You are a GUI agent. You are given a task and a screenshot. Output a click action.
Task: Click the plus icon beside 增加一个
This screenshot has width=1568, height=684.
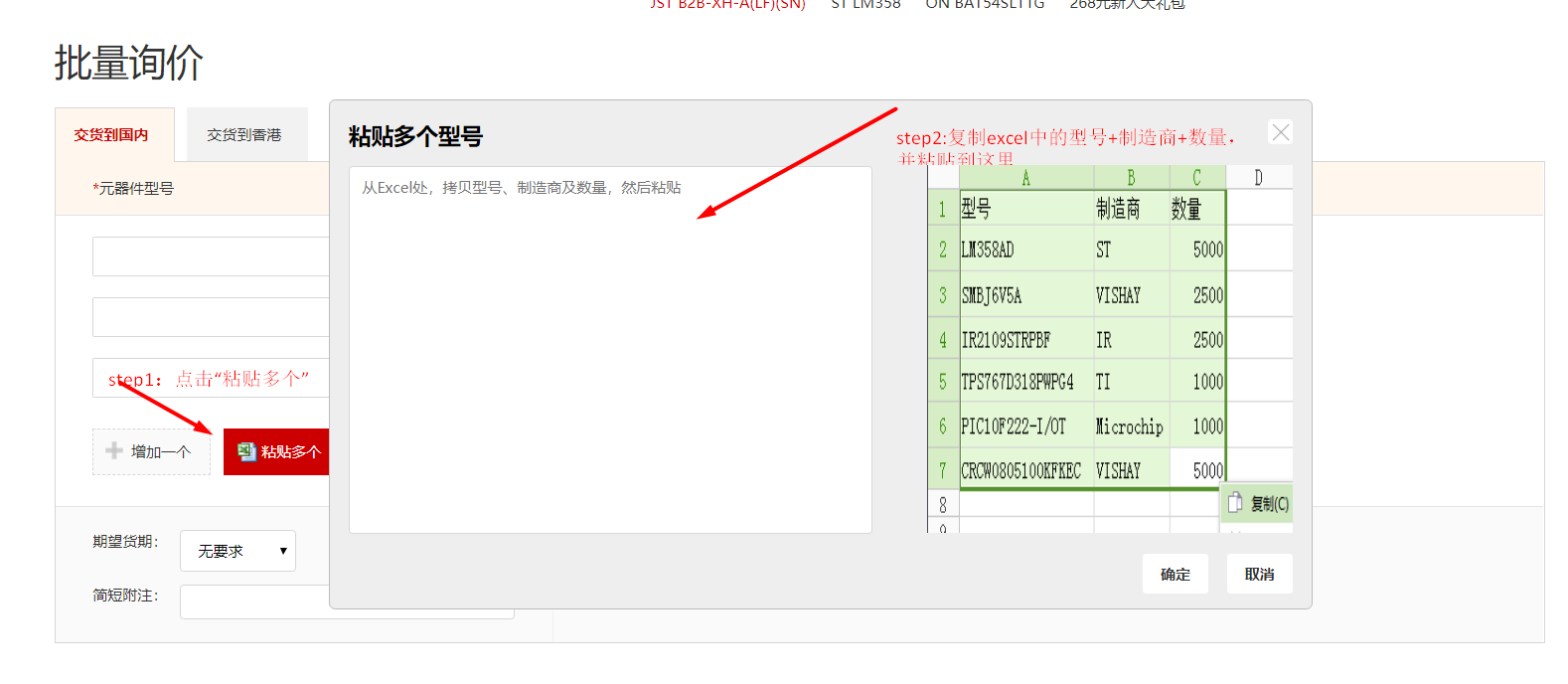coord(114,450)
